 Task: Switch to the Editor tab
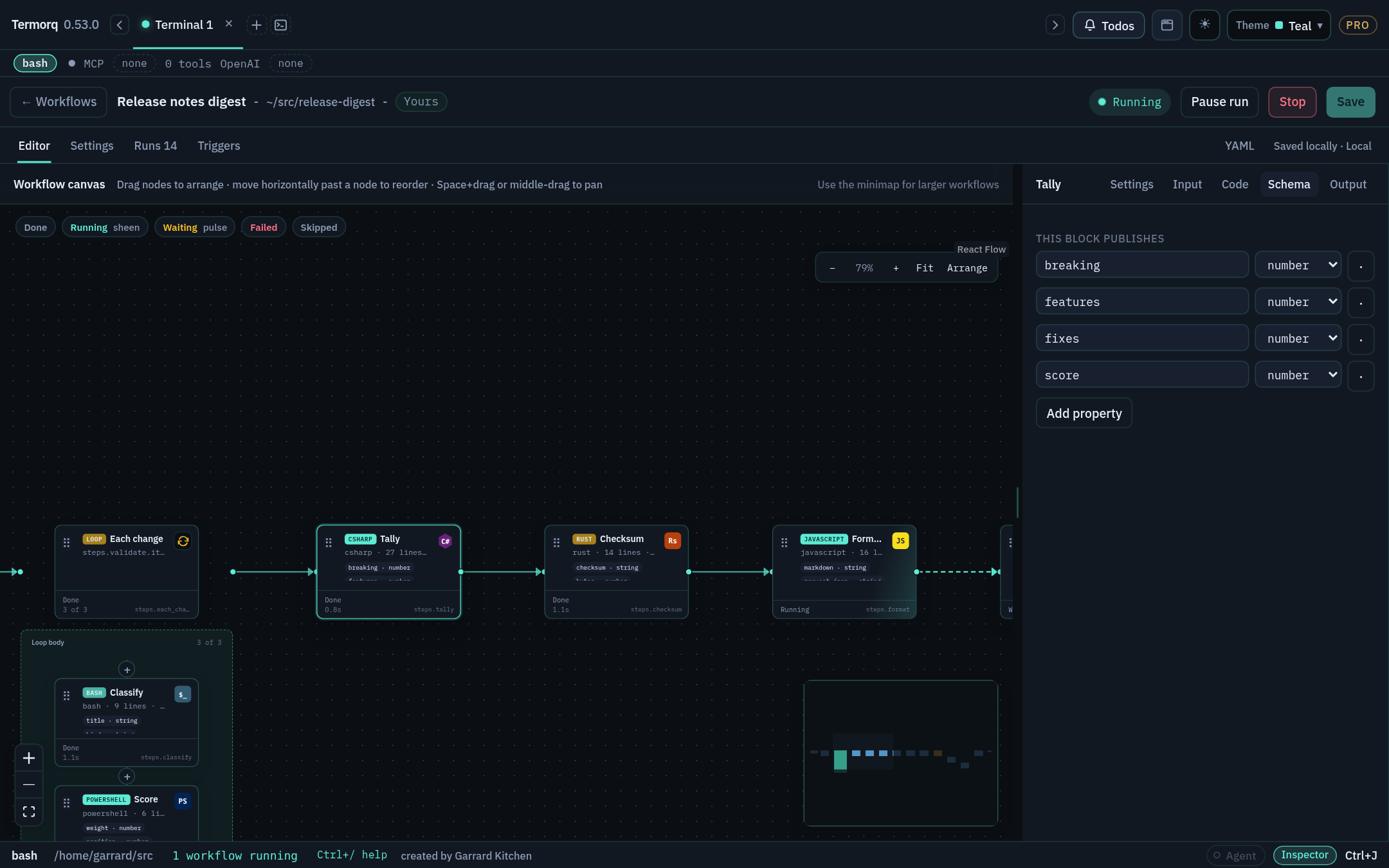(34, 146)
